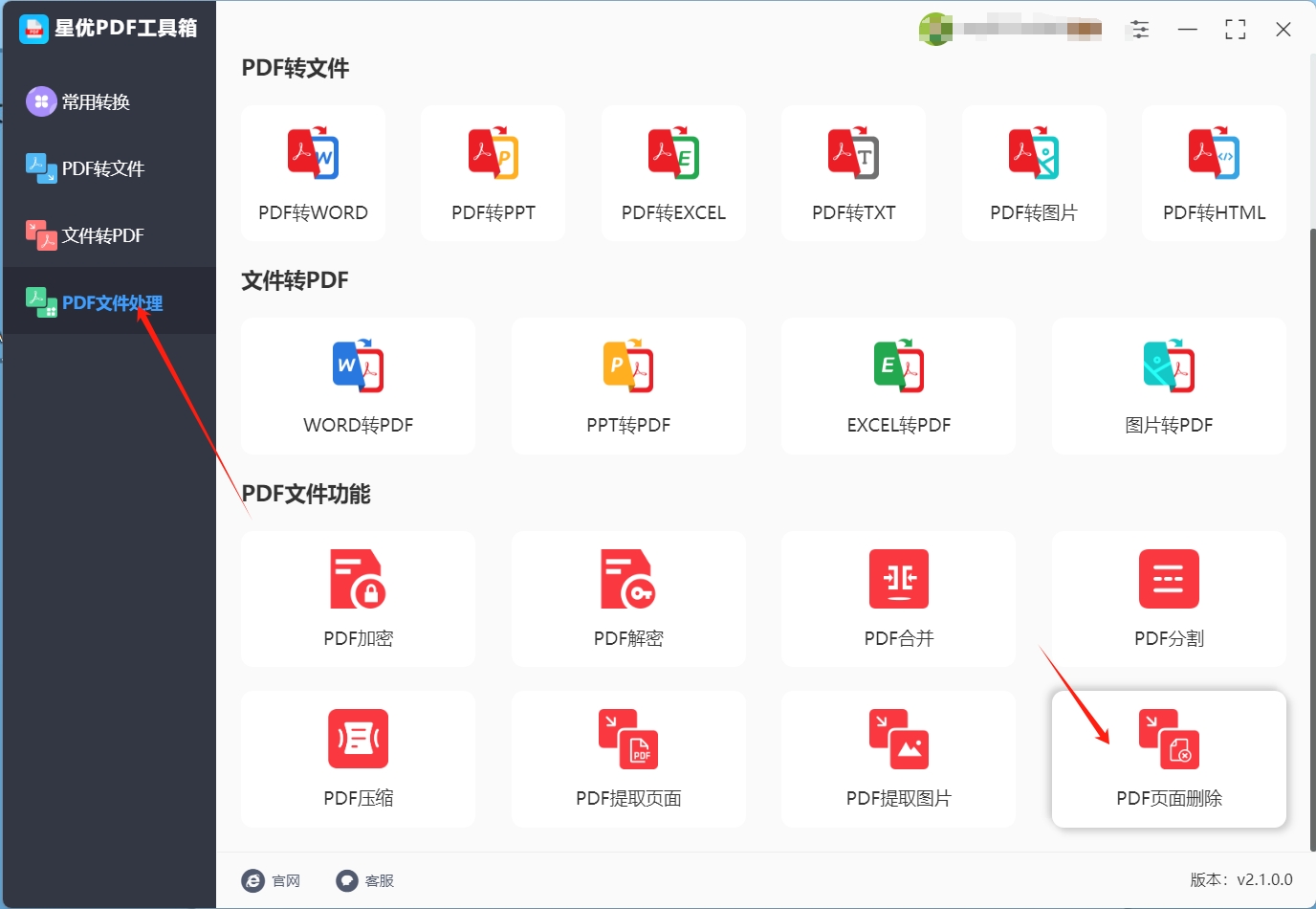
Task: Switch to 文件转PDF sidebar tab
Action: pos(108,235)
